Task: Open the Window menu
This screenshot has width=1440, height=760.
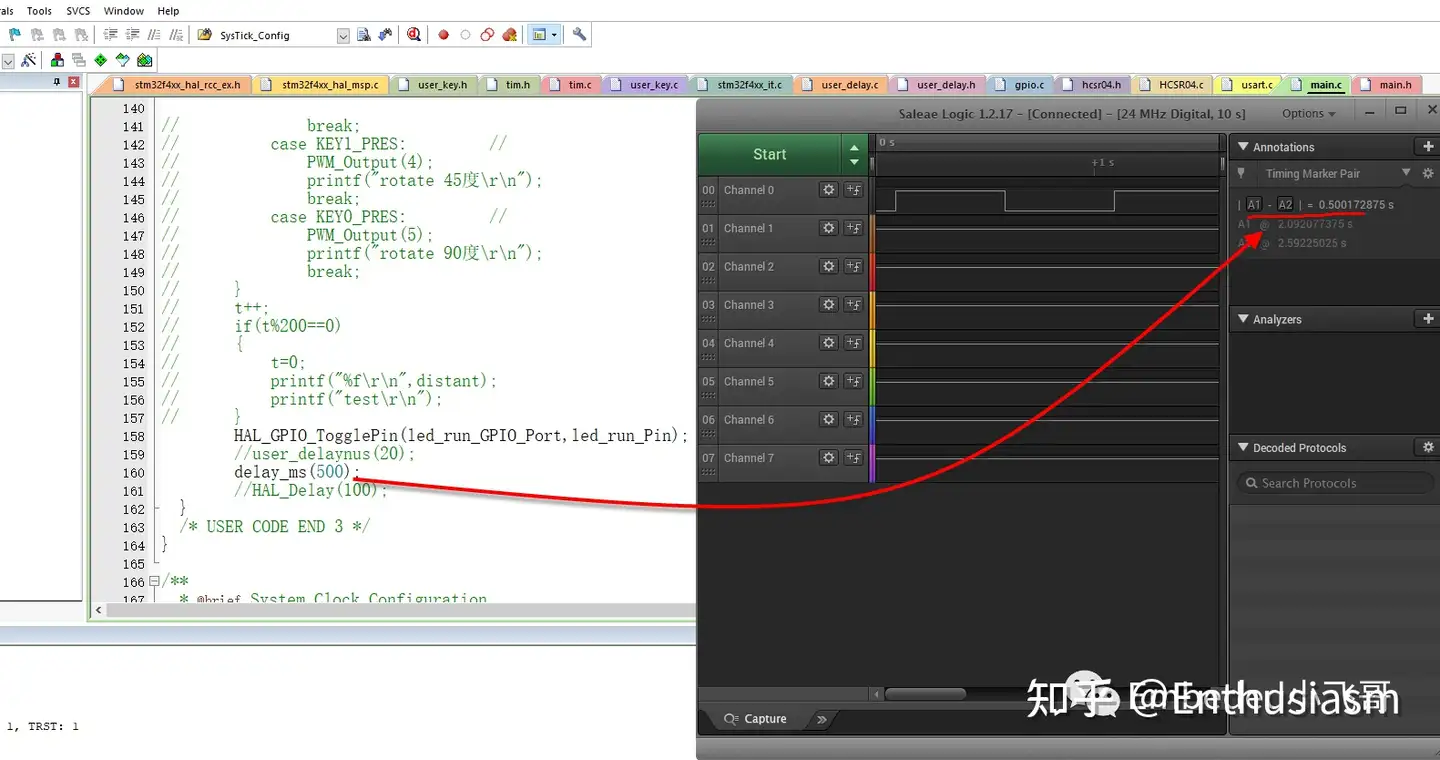Action: (x=124, y=11)
